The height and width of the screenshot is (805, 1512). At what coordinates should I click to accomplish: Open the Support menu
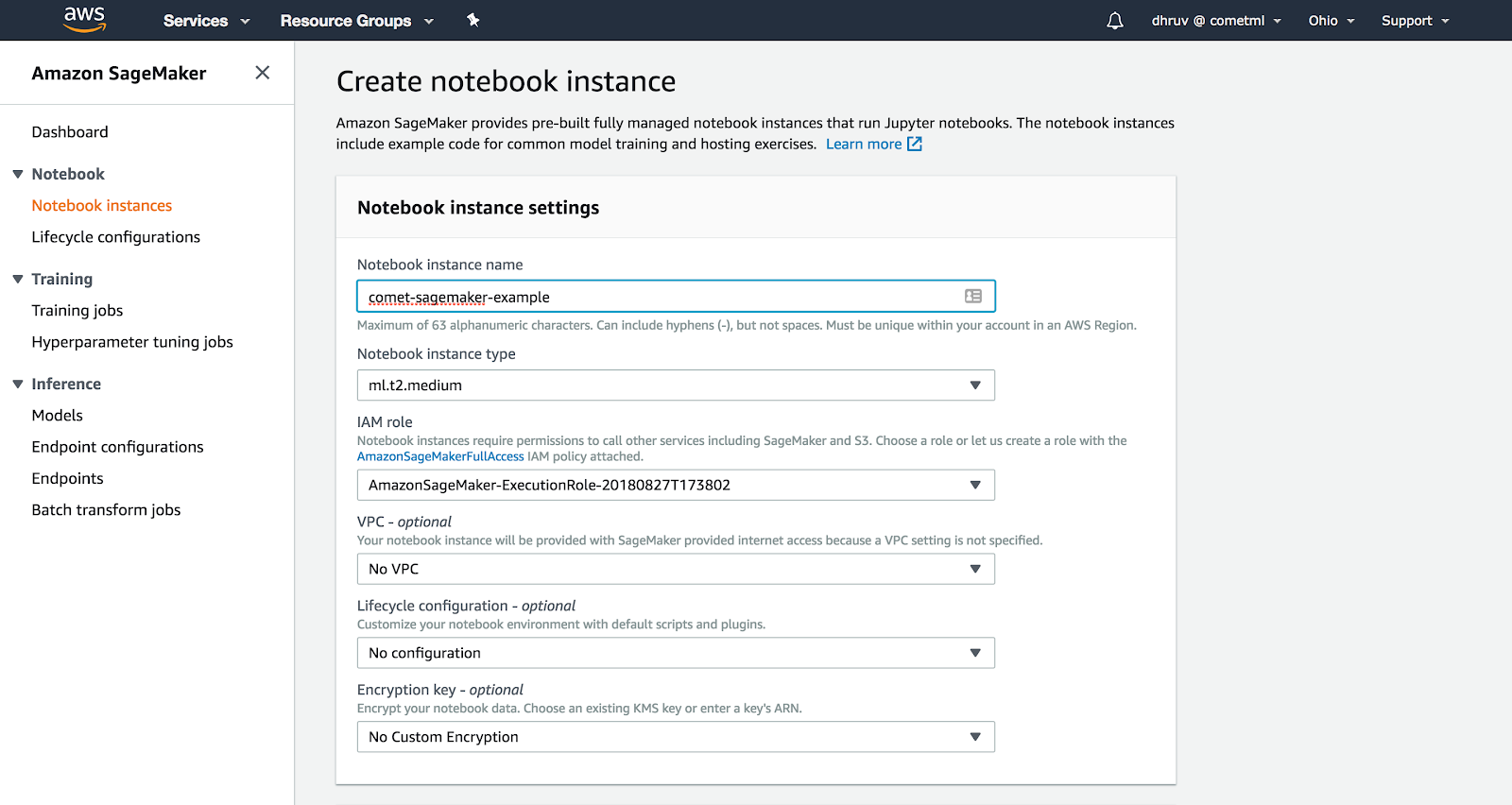tap(1415, 21)
